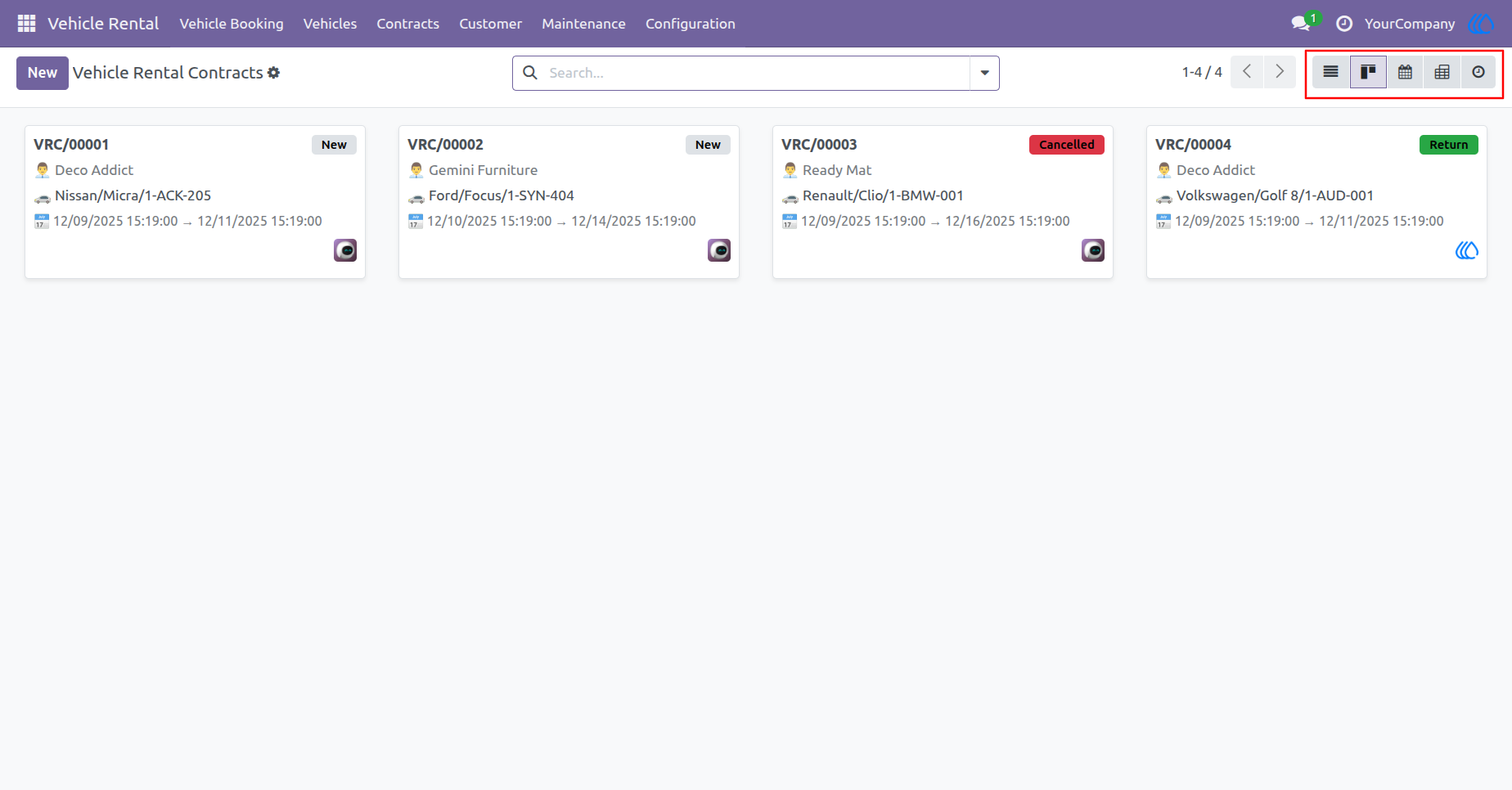The height and width of the screenshot is (790, 1512).
Task: Click the user avatar on VRC/00003 card
Action: point(1093,250)
